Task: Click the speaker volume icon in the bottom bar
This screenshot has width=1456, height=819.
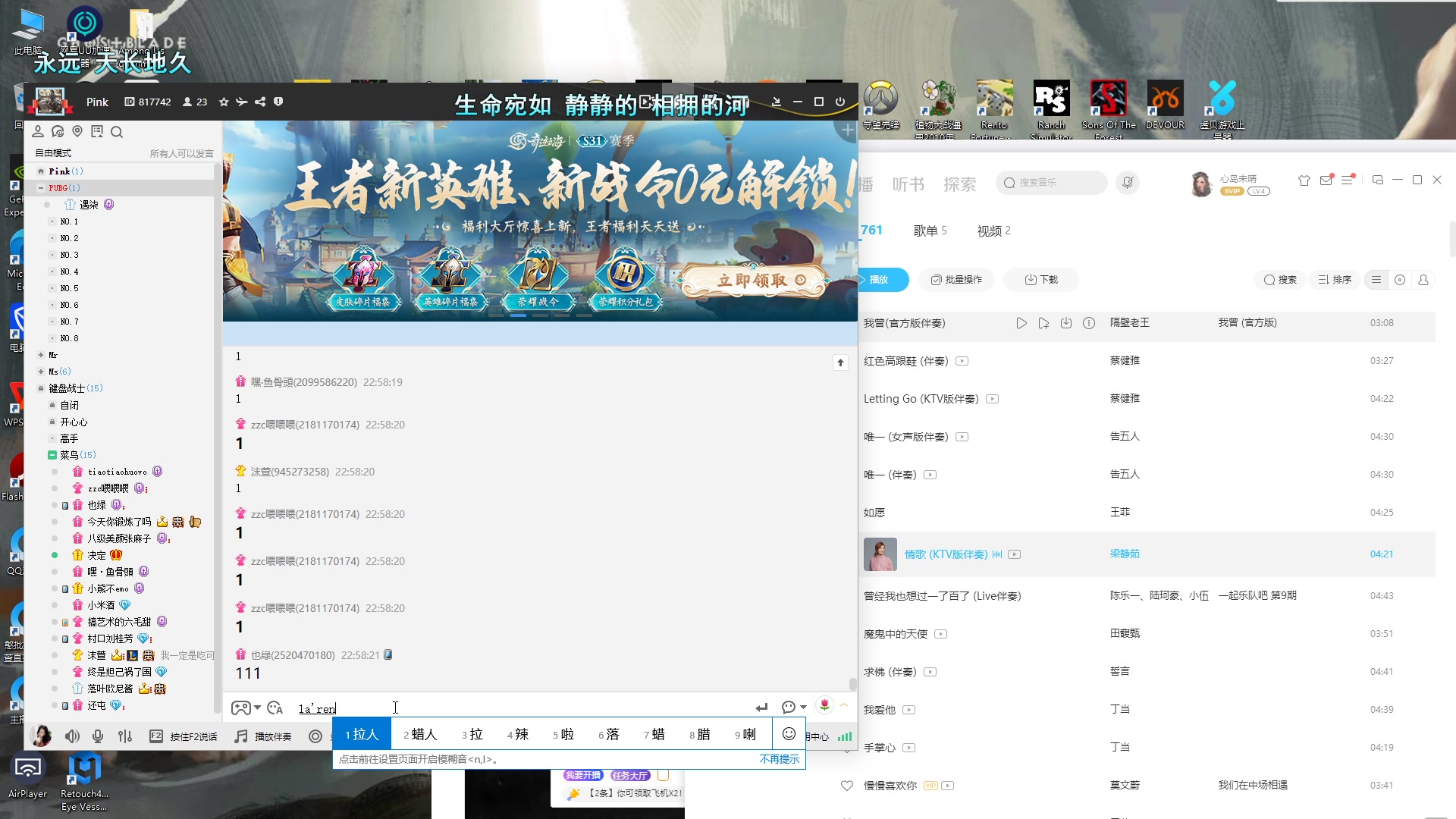Action: (72, 736)
